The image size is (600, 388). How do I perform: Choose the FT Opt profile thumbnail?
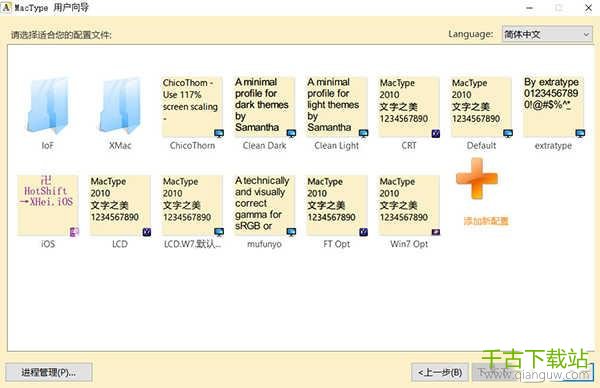tap(337, 205)
